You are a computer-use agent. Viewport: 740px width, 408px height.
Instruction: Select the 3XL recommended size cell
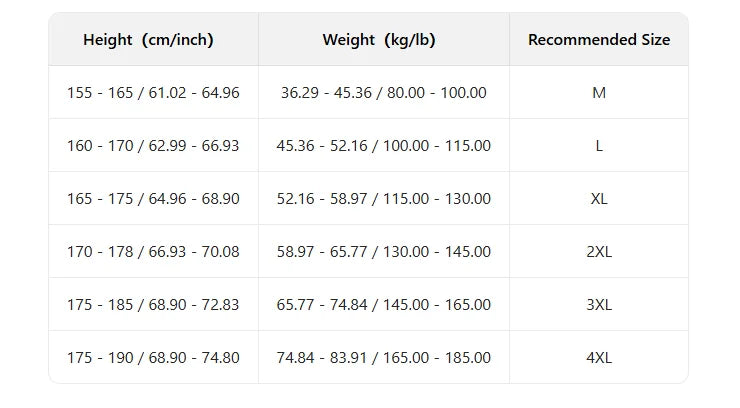(599, 305)
